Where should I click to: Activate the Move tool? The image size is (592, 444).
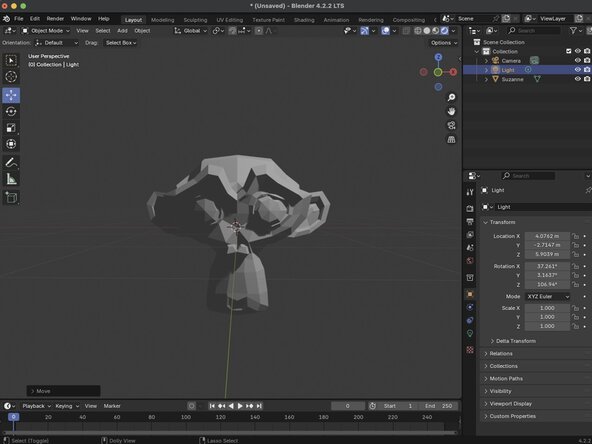click(x=11, y=95)
